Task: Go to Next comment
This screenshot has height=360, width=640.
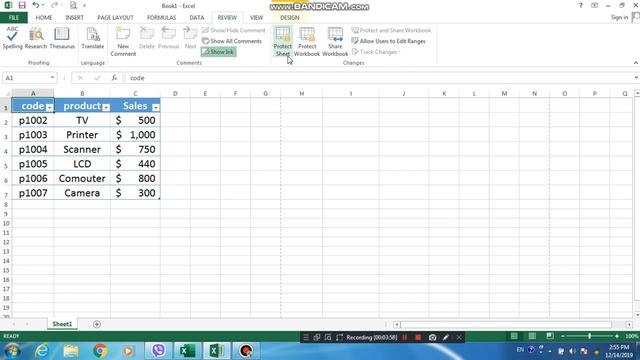Action: [x=190, y=38]
